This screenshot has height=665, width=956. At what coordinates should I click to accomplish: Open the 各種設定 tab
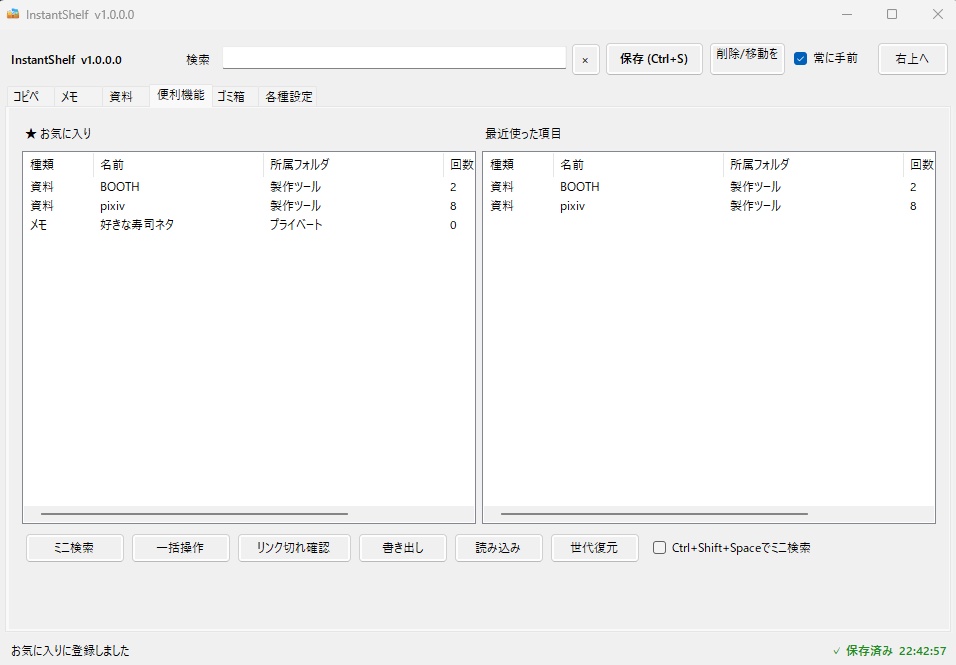click(289, 96)
